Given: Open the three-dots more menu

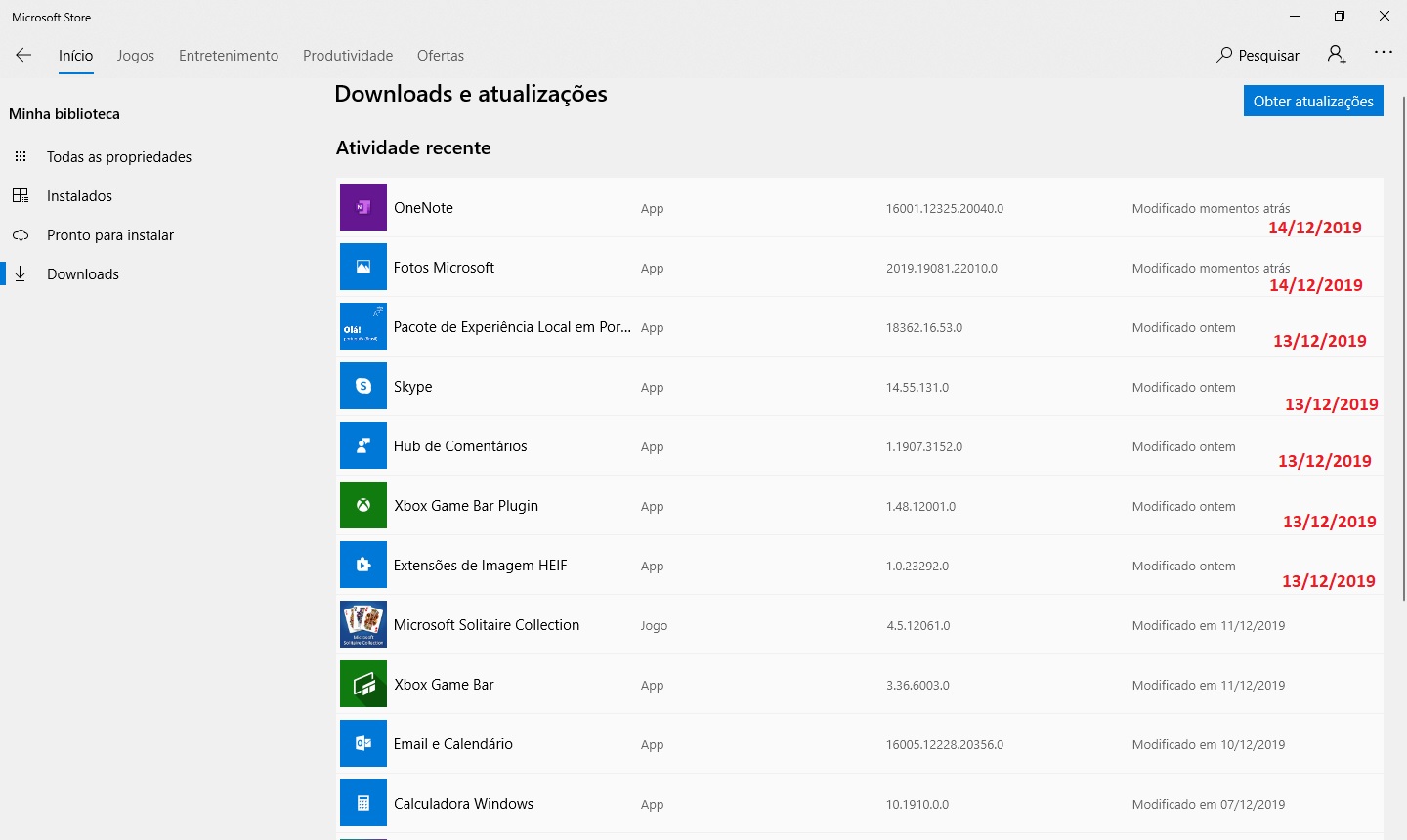Looking at the screenshot, I should (1384, 52).
